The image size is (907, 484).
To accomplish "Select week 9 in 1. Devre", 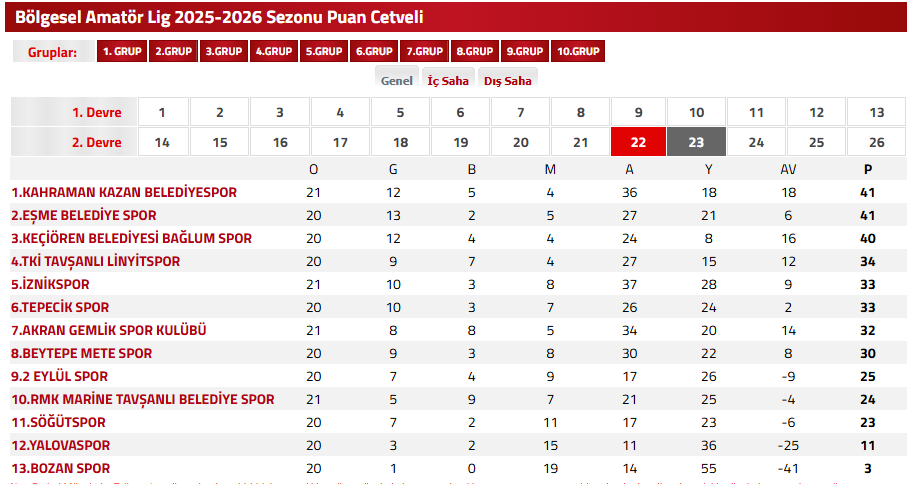I will coord(638,113).
